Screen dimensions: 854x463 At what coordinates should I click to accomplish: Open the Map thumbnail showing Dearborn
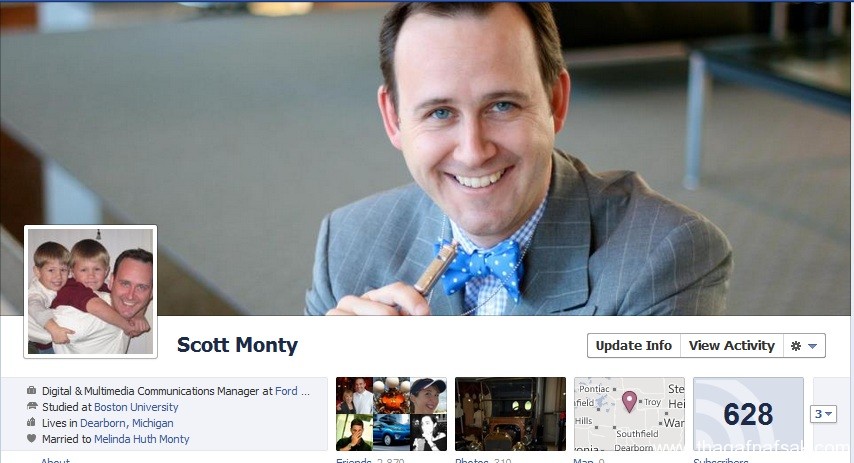(629, 414)
